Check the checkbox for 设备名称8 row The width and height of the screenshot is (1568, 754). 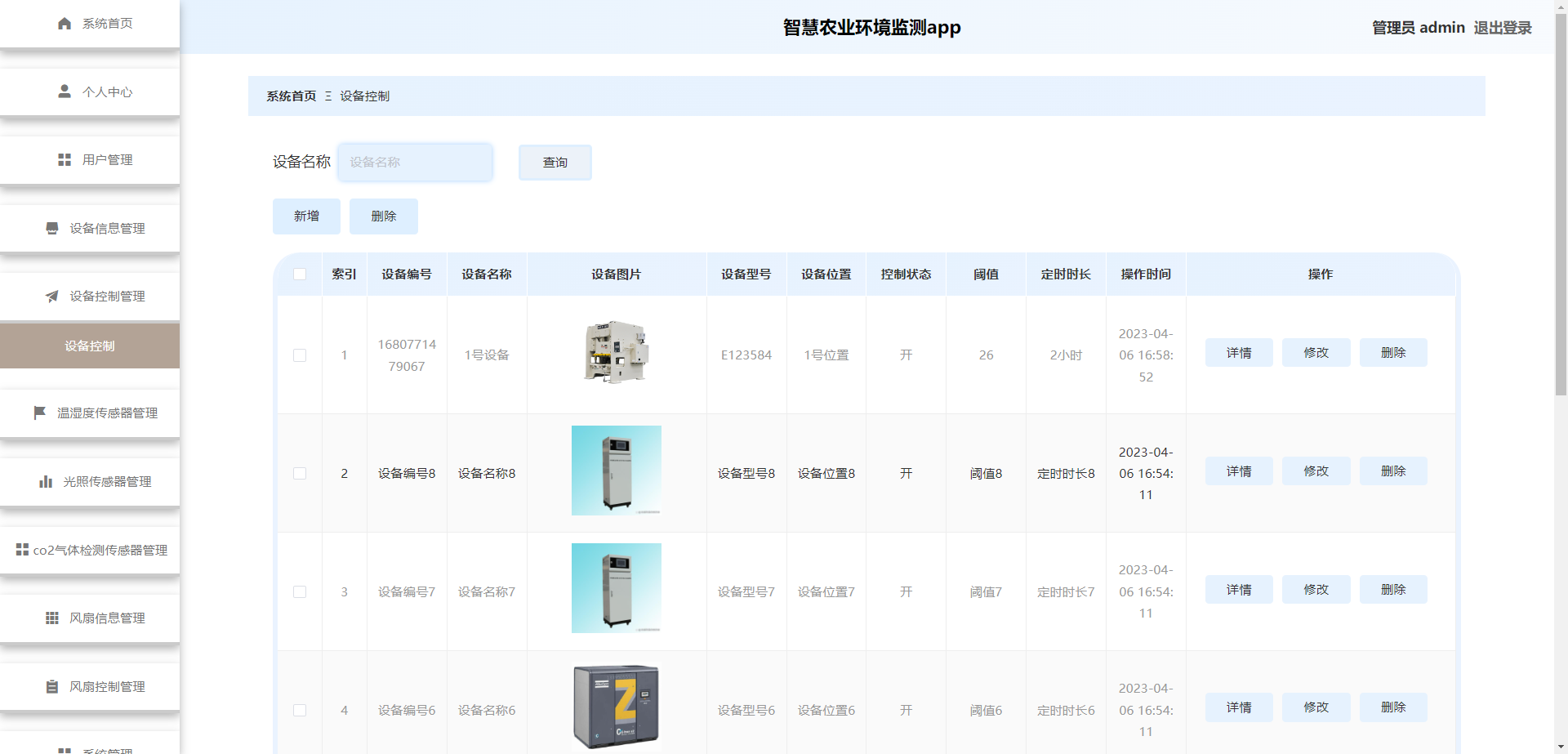(300, 473)
